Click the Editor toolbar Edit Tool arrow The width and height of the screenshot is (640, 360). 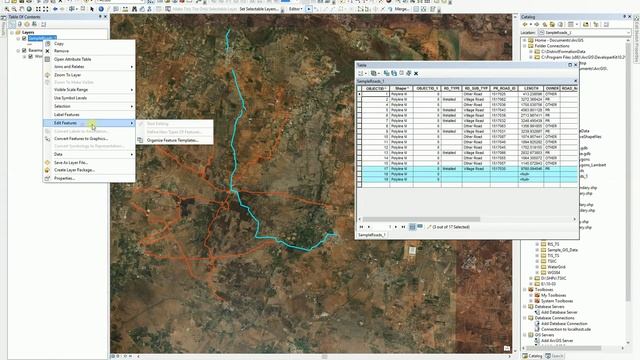tap(309, 9)
